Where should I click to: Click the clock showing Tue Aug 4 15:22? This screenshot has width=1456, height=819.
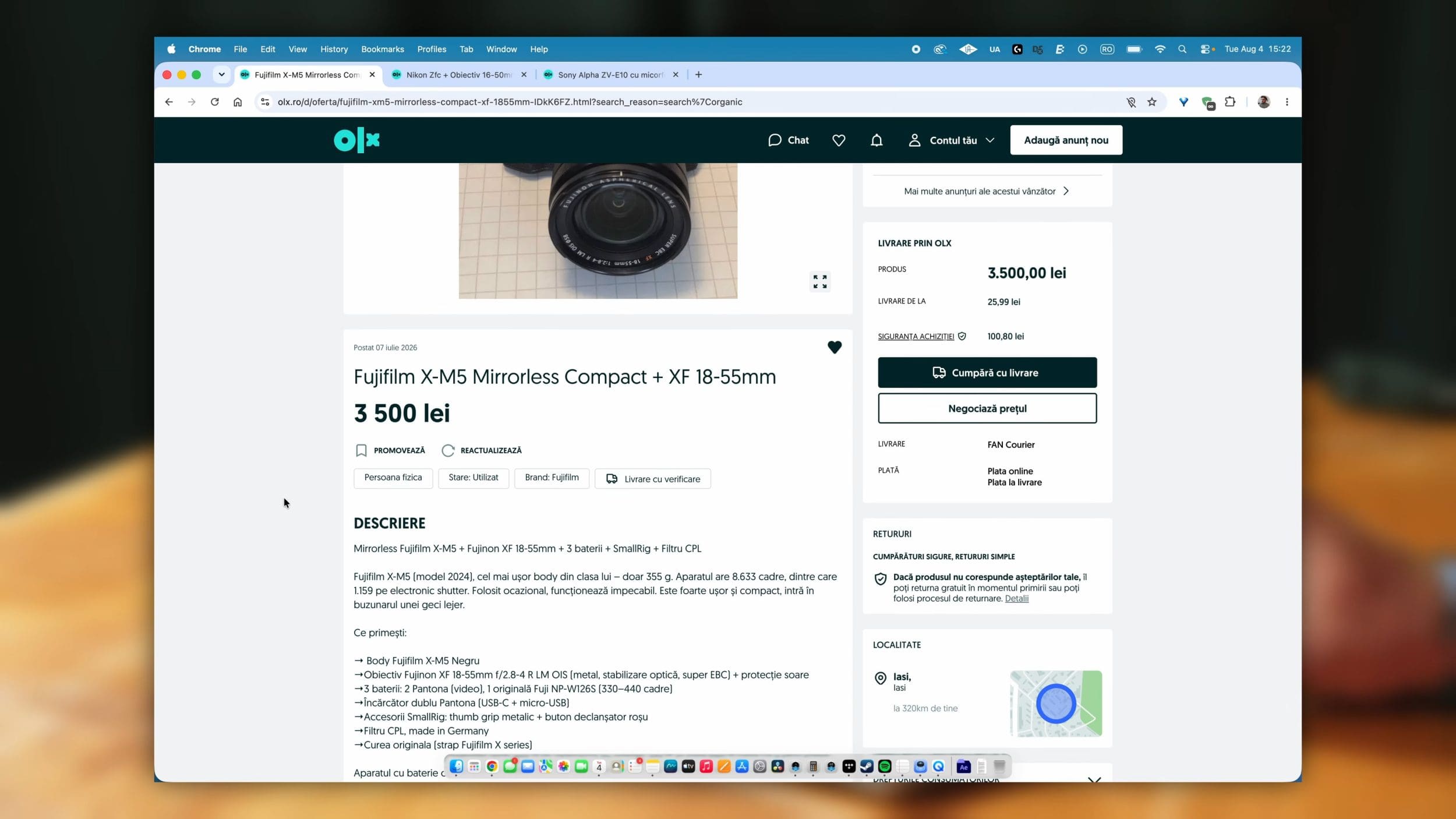point(1257,50)
